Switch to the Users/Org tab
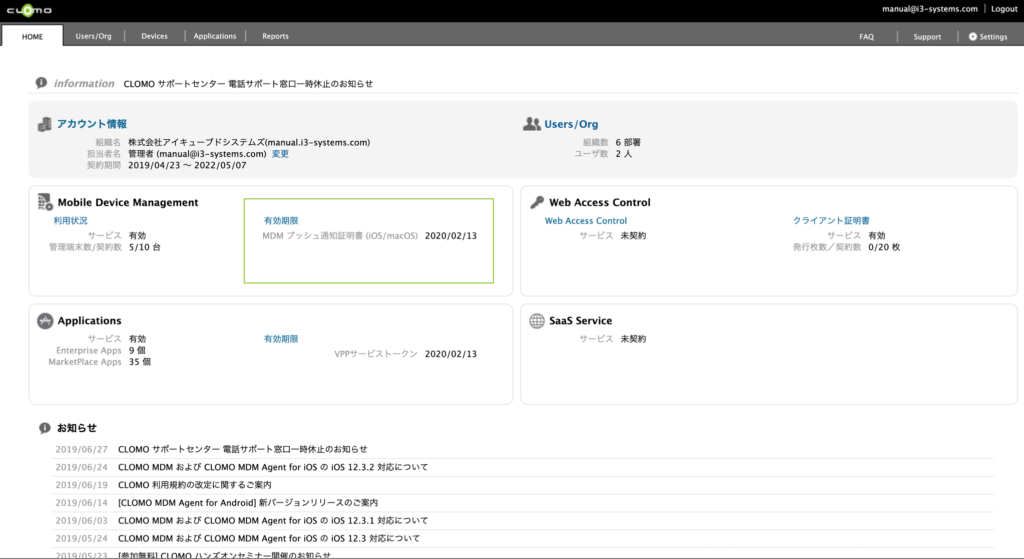Viewport: 1024px width, 559px height. [x=93, y=36]
